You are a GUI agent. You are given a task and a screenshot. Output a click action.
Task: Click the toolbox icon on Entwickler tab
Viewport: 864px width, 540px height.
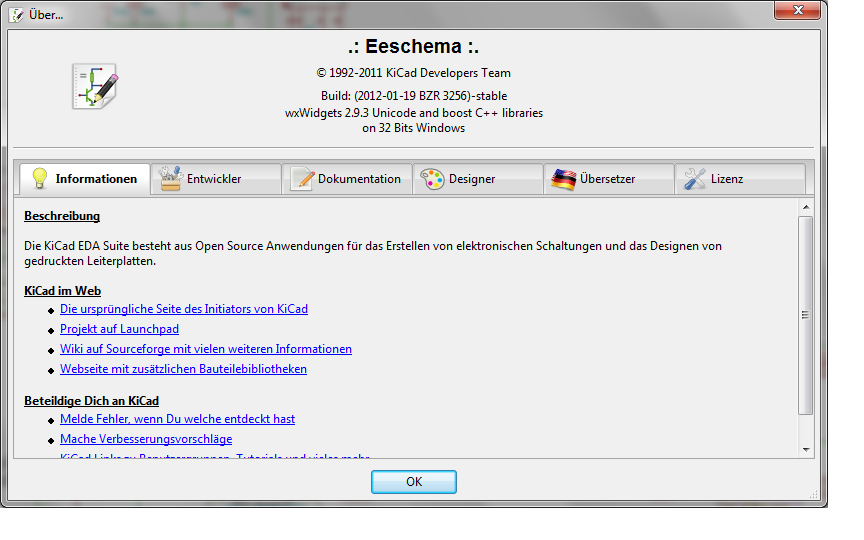[170, 179]
